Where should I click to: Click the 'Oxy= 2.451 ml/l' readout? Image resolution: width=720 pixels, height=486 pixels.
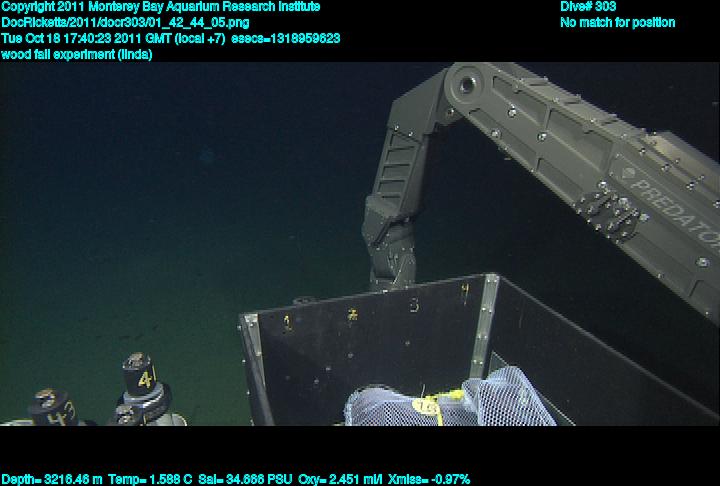[340, 479]
